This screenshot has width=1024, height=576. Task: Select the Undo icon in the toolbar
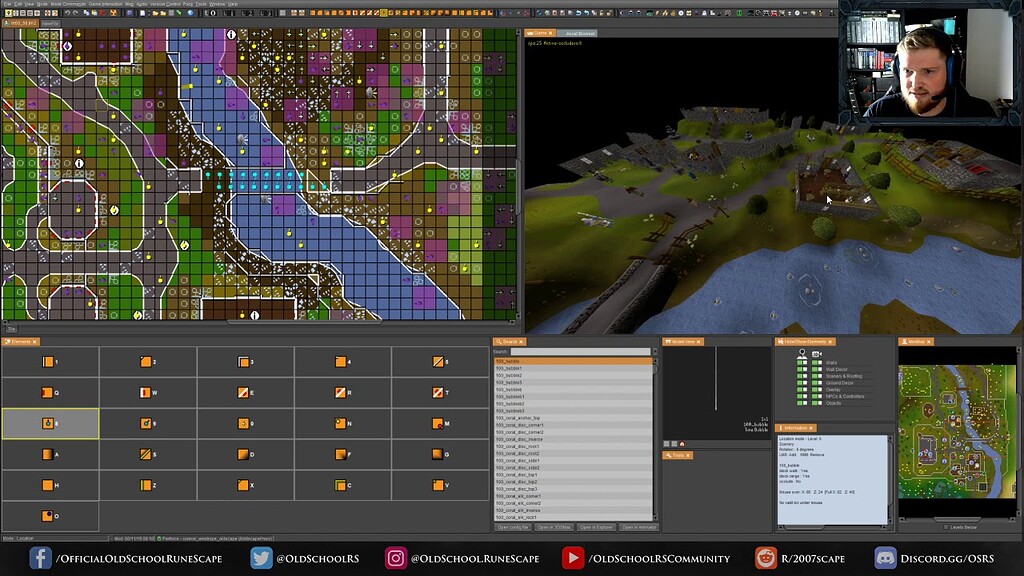(x=67, y=15)
